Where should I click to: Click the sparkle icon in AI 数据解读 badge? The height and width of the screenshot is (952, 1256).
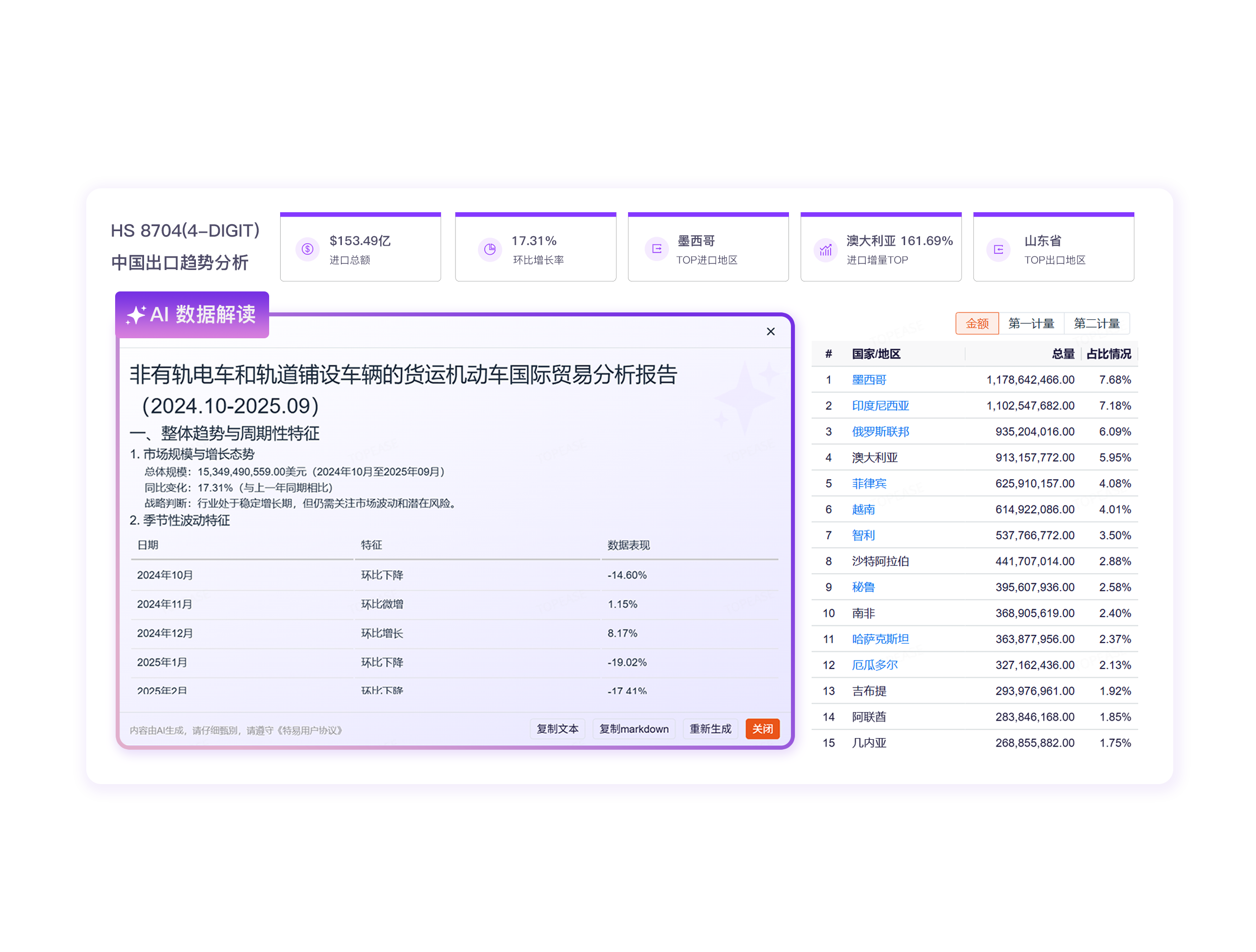tap(136, 314)
